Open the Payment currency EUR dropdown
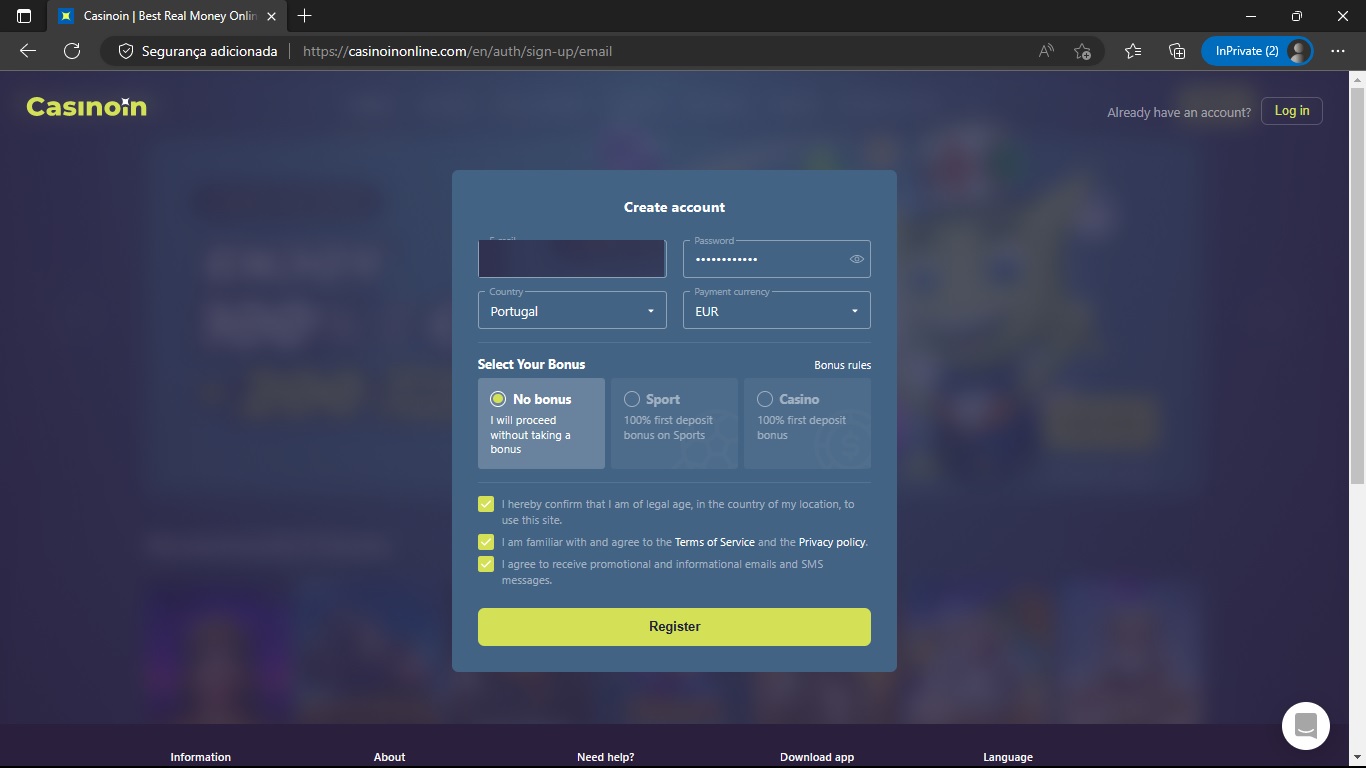 (x=776, y=311)
